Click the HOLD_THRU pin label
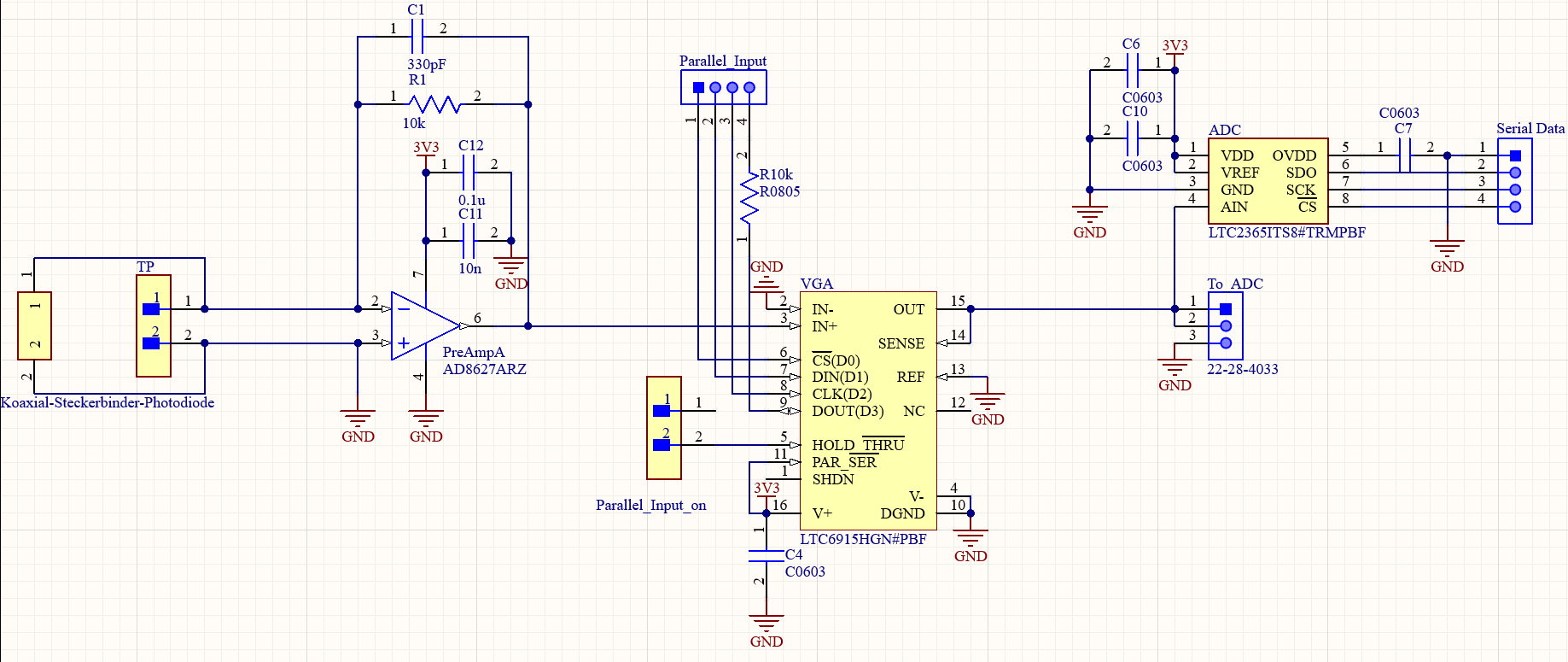This screenshot has height=662, width=1568. 858,445
